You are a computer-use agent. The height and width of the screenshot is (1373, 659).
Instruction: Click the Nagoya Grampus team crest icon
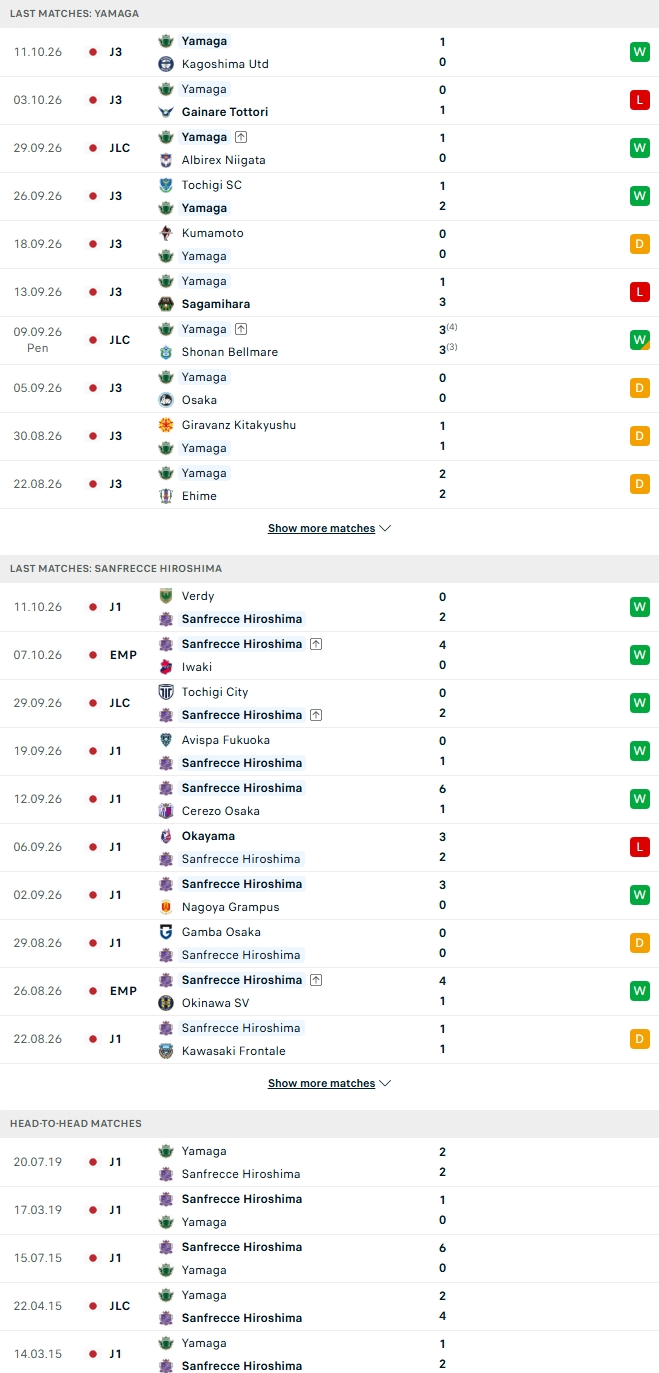[x=166, y=907]
